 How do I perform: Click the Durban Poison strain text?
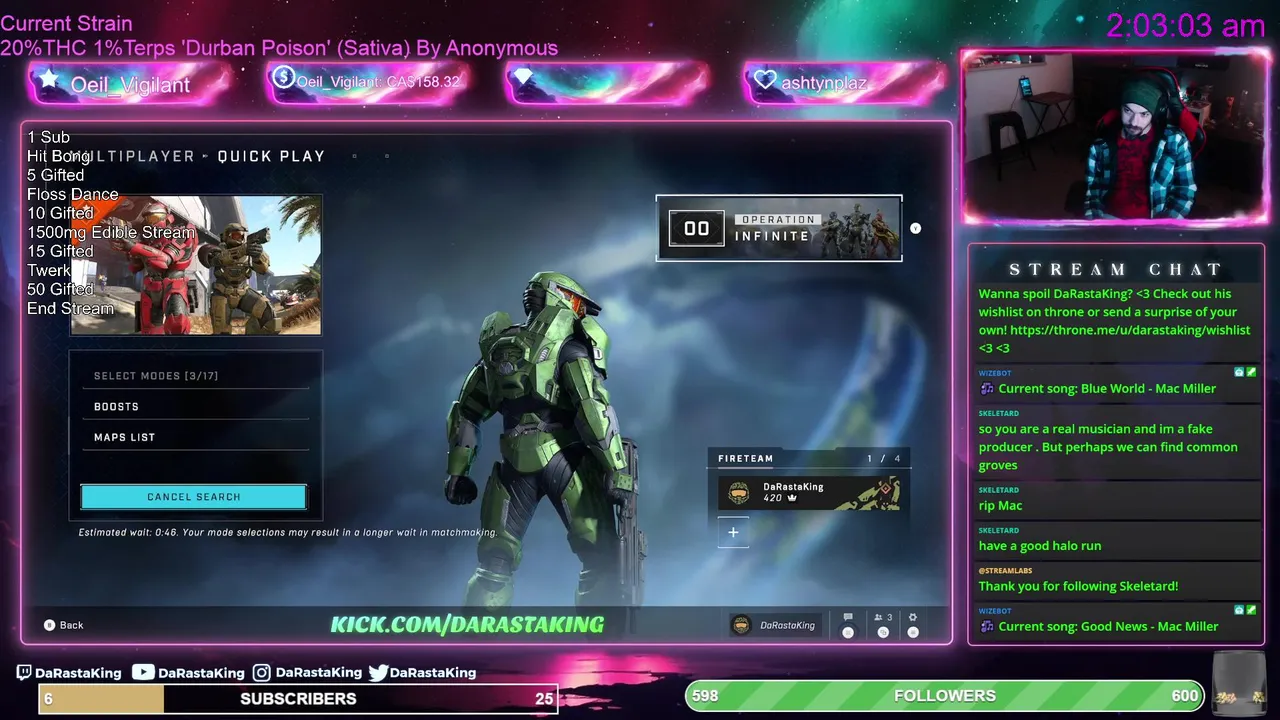pos(279,48)
